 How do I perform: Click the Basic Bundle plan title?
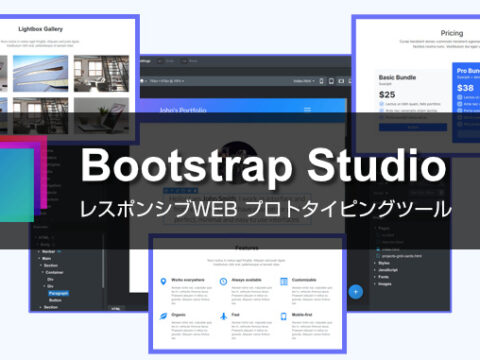click(397, 77)
